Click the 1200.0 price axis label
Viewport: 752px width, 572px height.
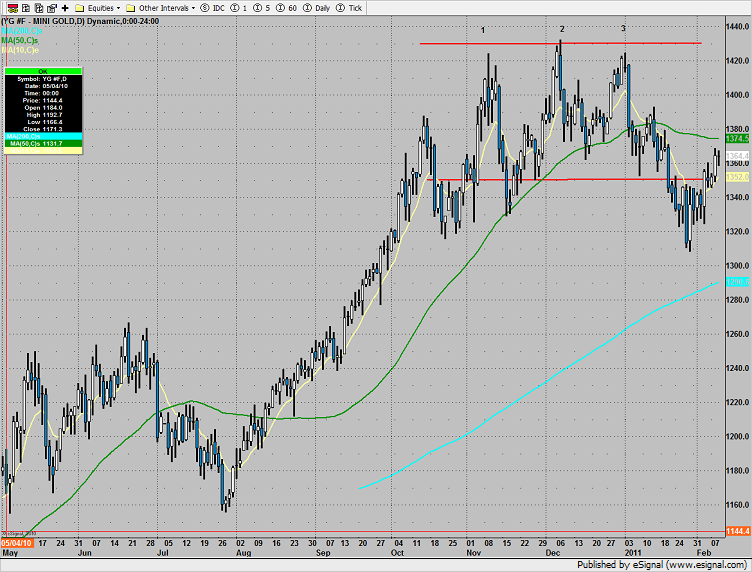coord(737,436)
